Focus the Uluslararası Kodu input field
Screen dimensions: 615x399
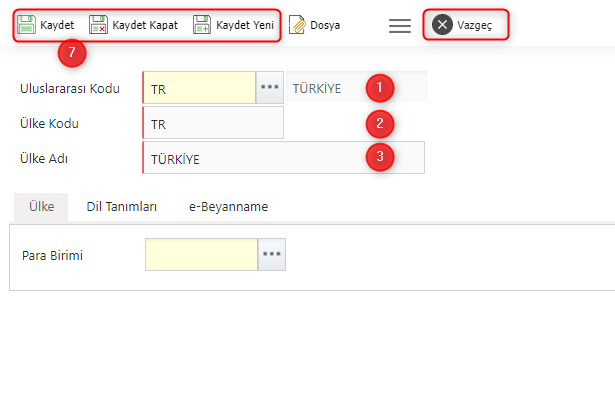[x=199, y=87]
